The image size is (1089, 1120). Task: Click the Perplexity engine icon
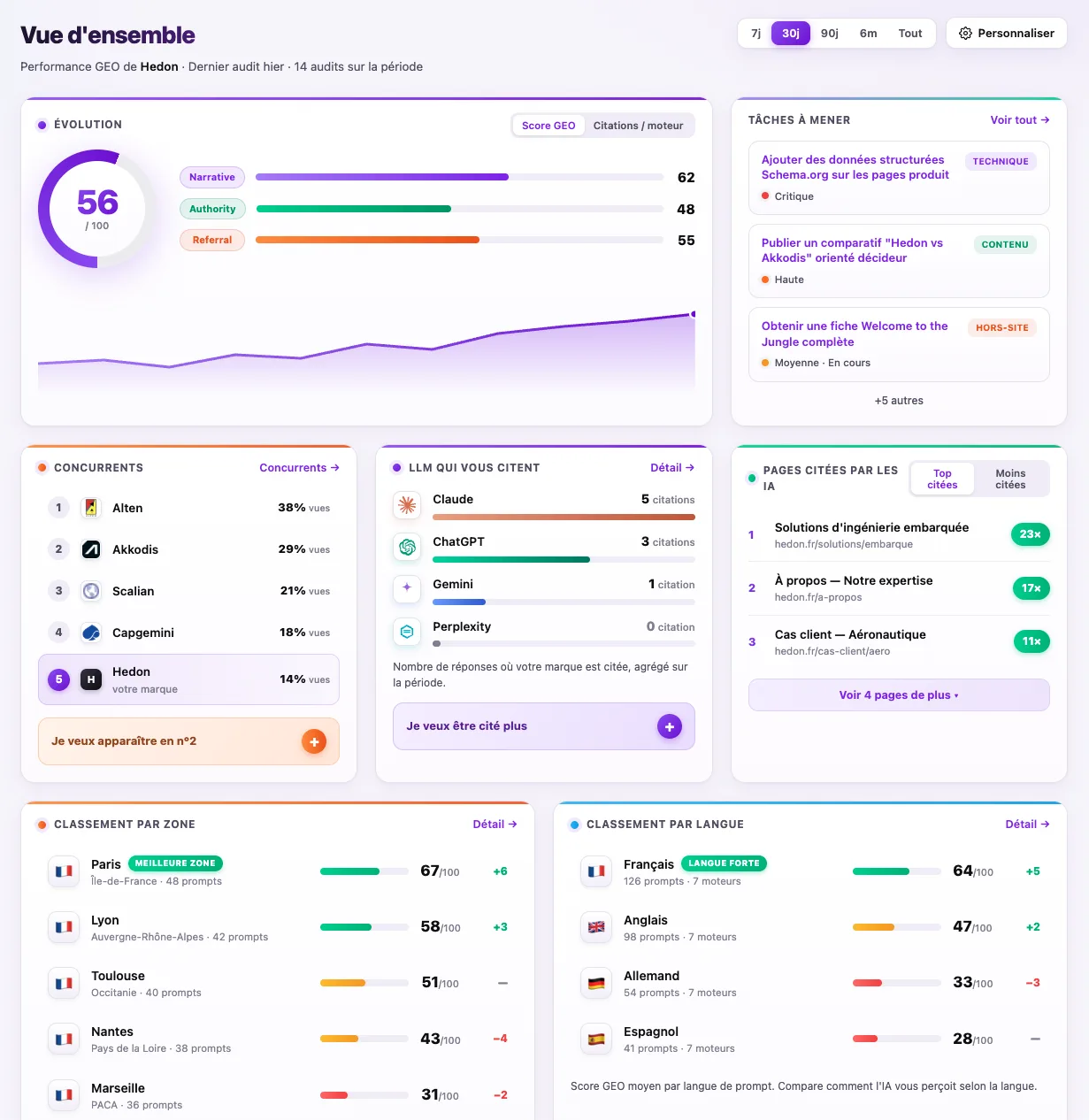(x=407, y=632)
